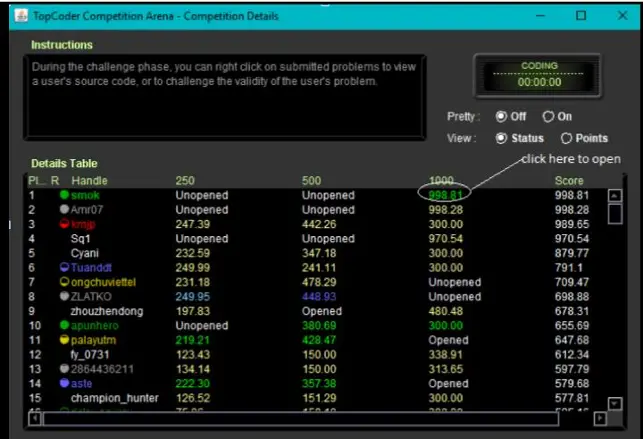Click fy_0731's 1000 score 338.91
643x439 pixels.
(x=445, y=355)
